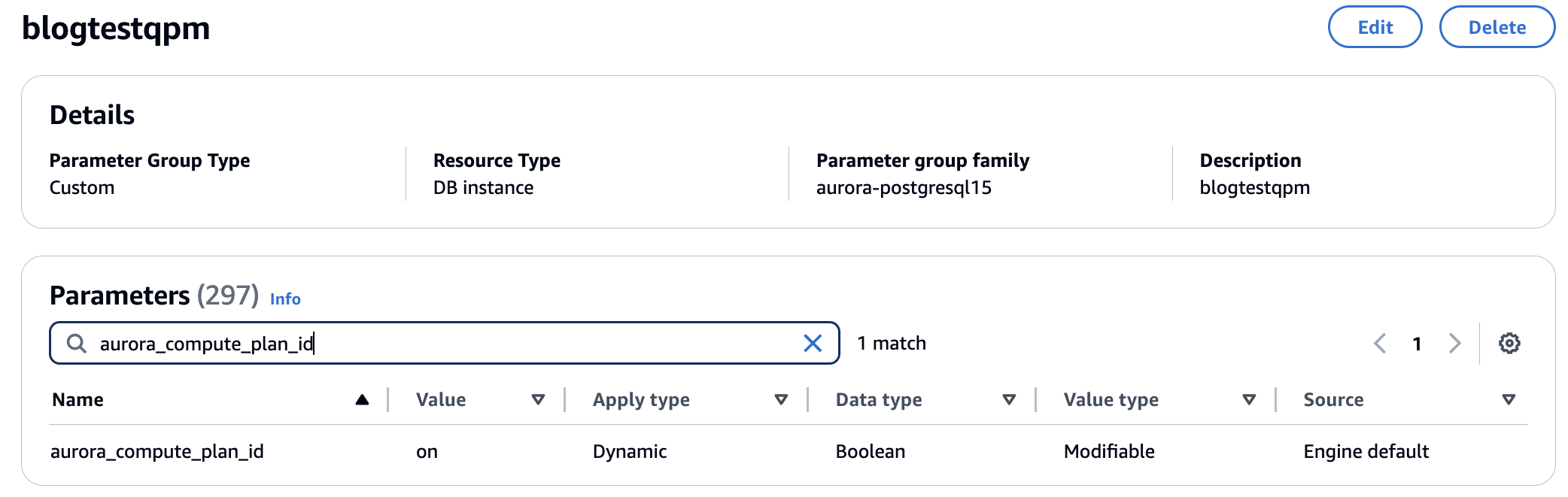Clear the search with the X icon

813,344
